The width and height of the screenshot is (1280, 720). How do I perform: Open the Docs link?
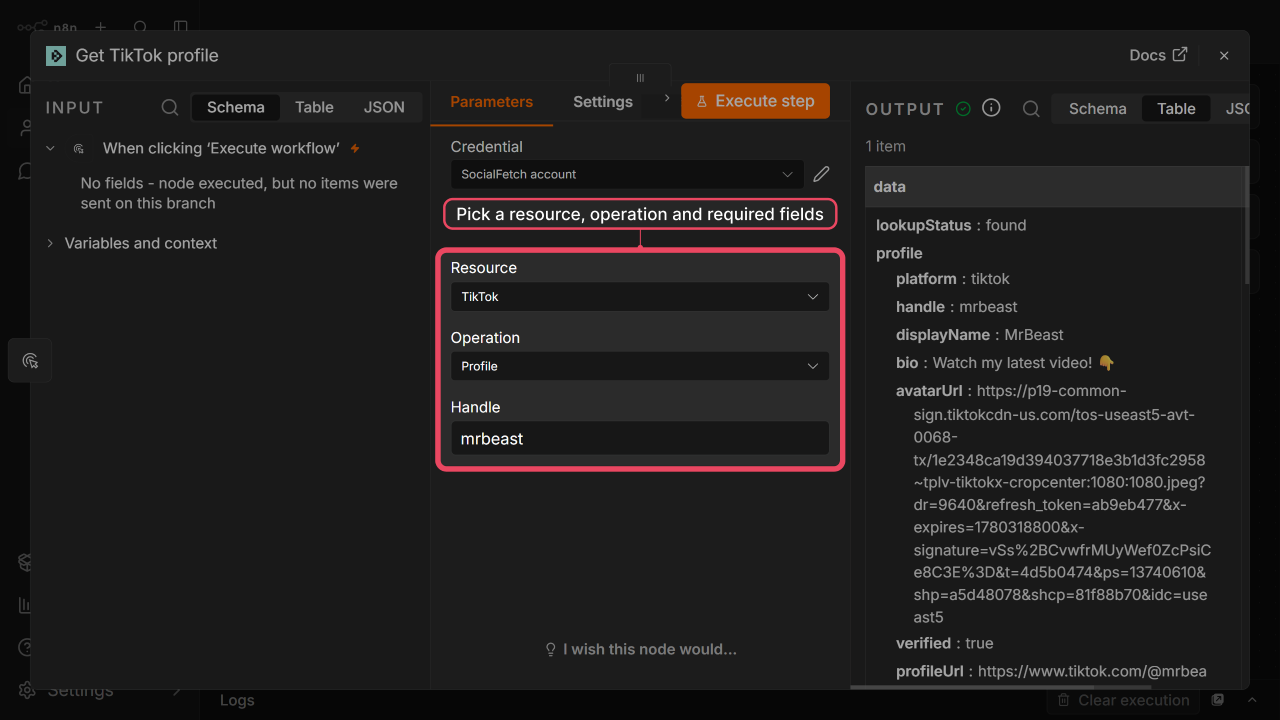1158,55
